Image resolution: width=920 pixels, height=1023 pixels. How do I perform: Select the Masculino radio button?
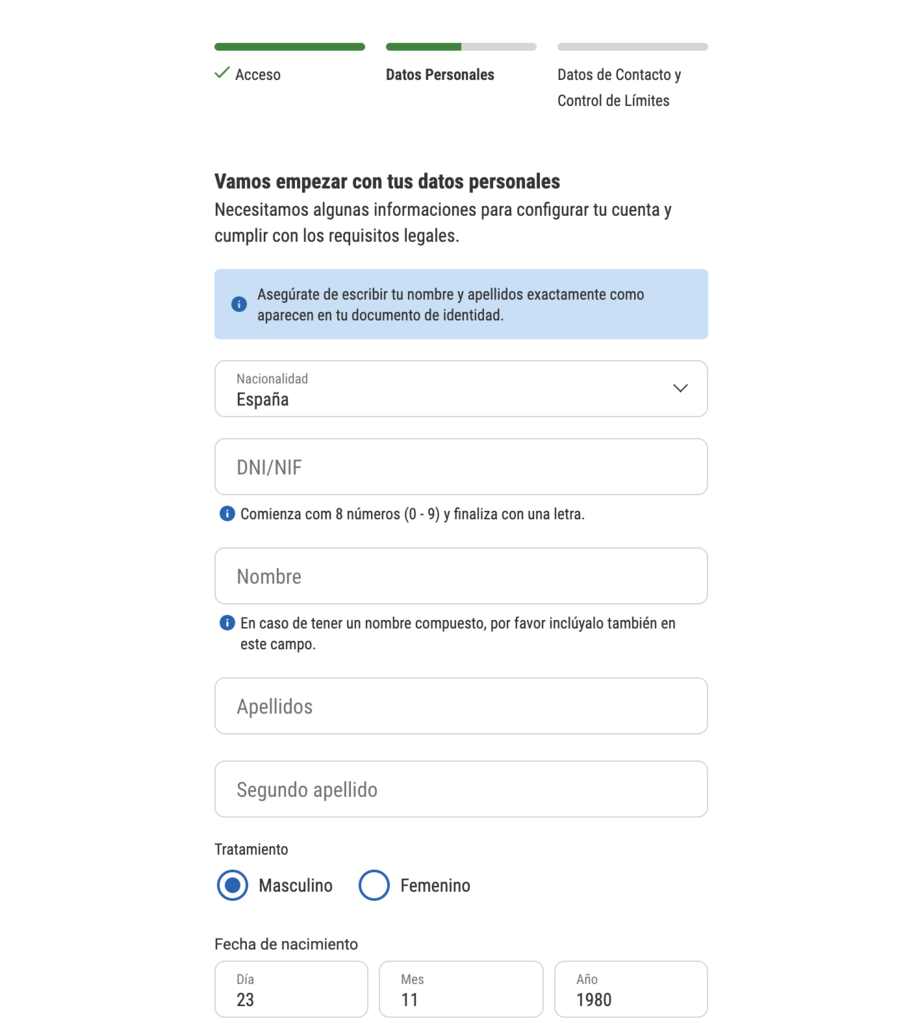(233, 885)
